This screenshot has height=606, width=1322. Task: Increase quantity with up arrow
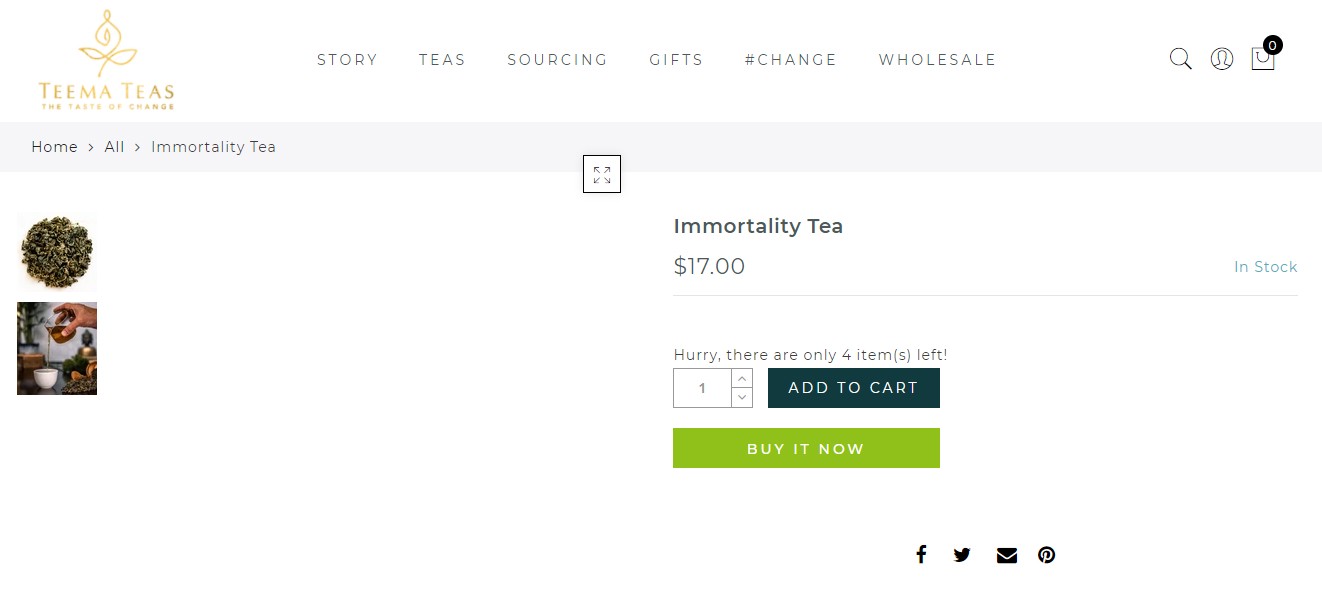tap(742, 378)
